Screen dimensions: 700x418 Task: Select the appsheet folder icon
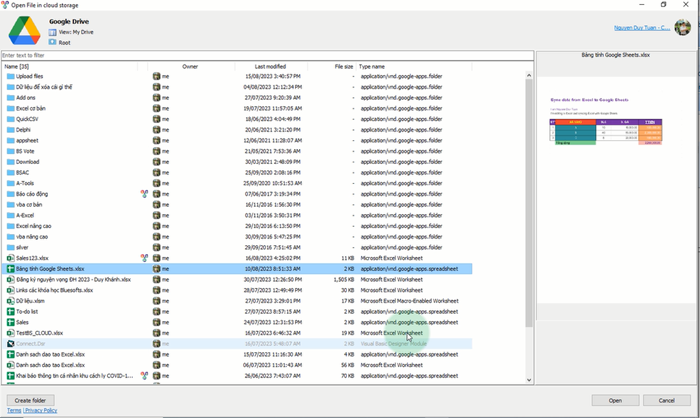click(10, 141)
